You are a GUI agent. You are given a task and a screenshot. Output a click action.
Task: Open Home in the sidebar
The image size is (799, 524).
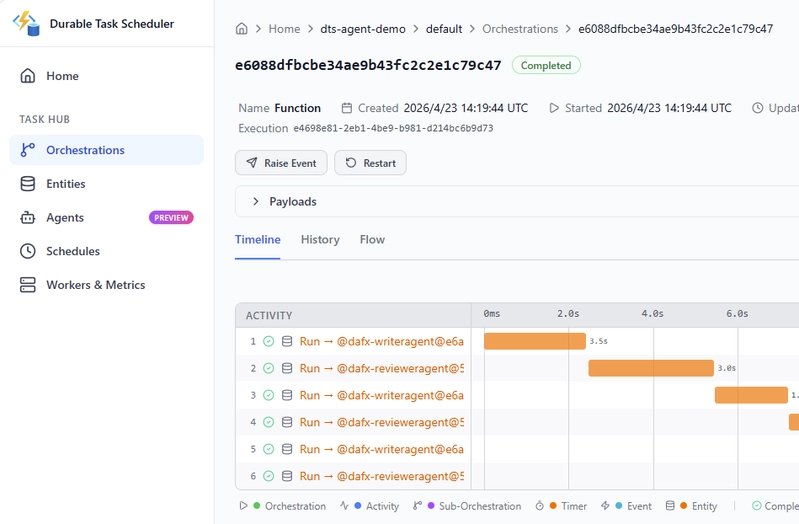point(106,75)
